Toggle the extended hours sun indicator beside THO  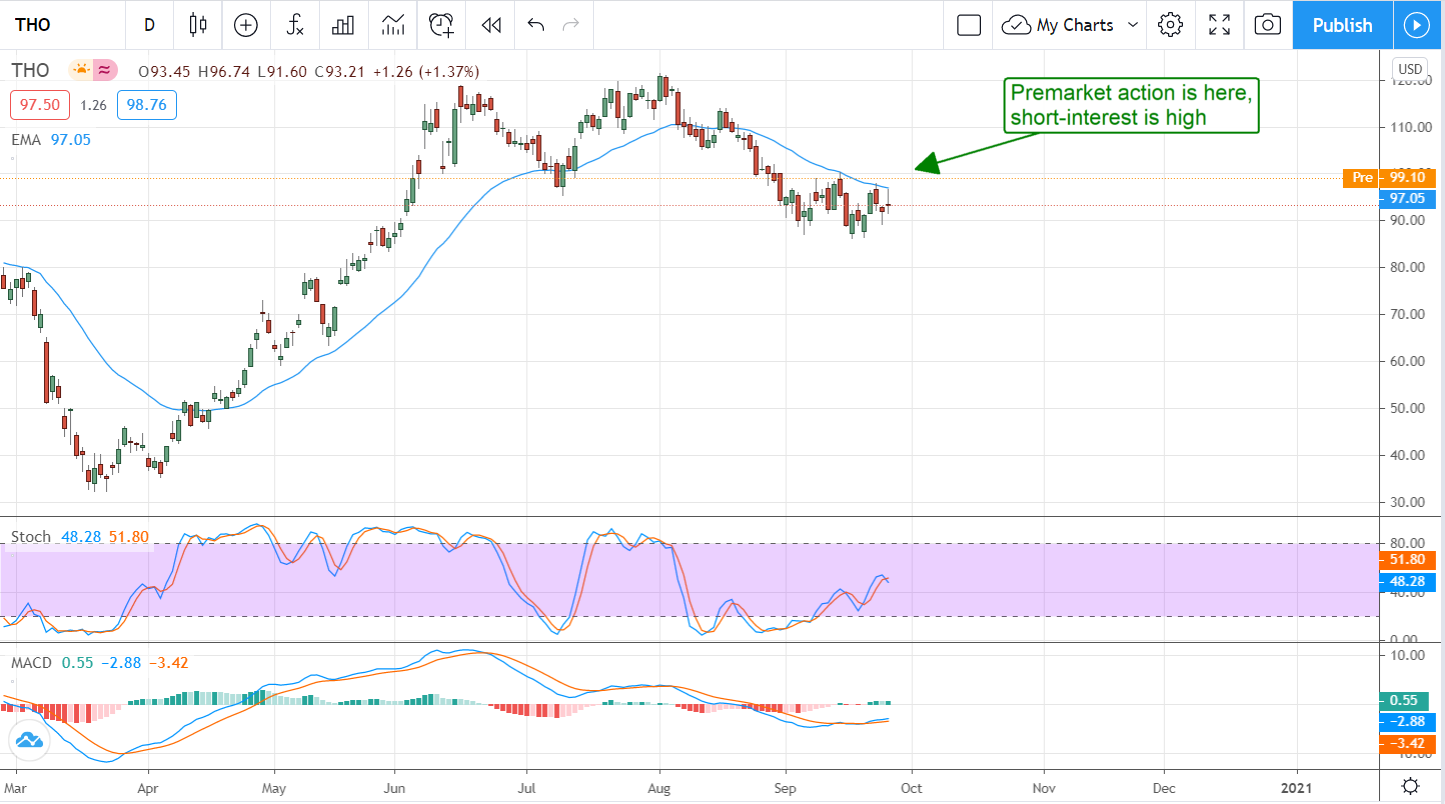pyautogui.click(x=80, y=71)
